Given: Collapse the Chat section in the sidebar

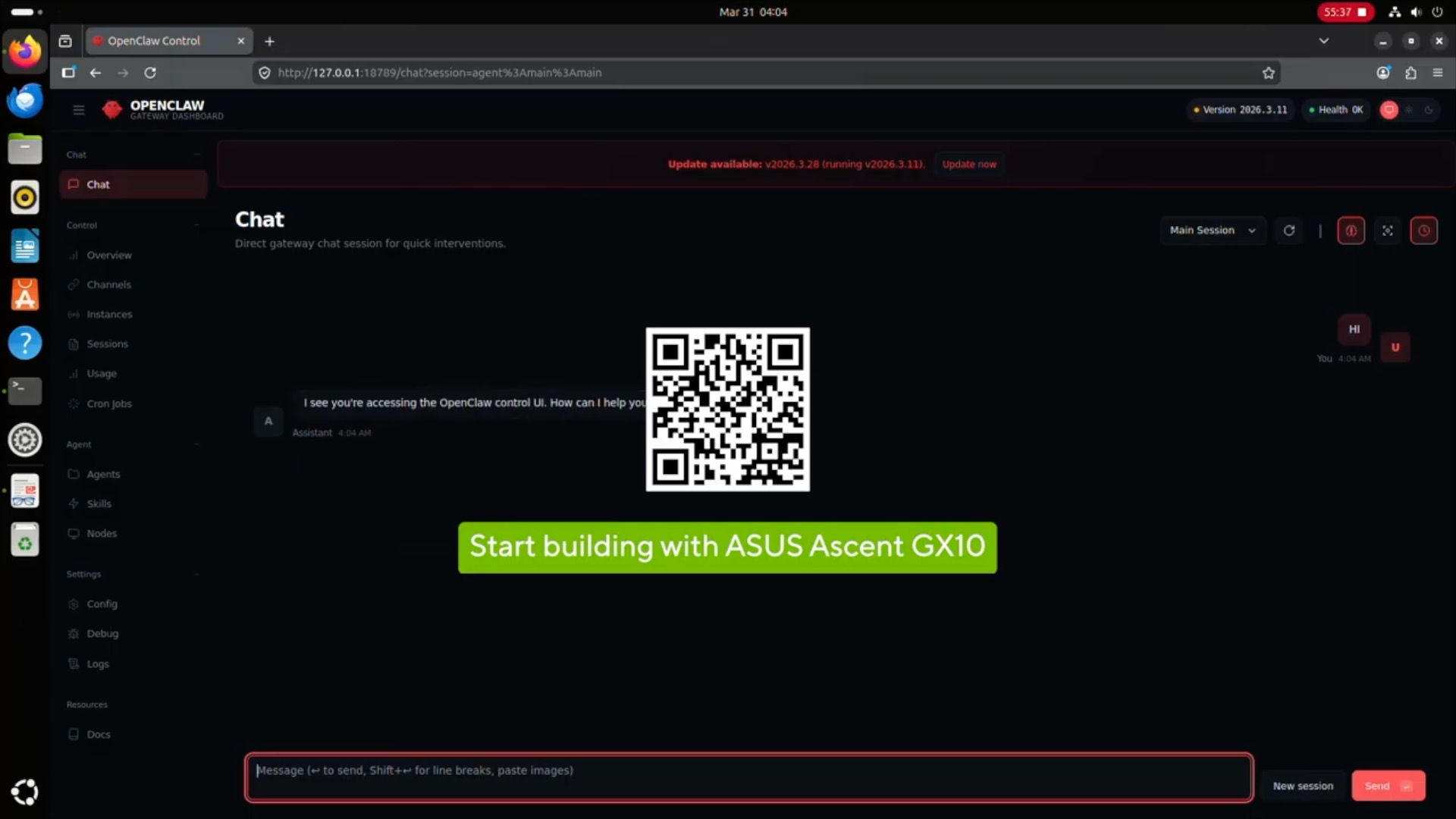Looking at the screenshot, I should pos(196,155).
